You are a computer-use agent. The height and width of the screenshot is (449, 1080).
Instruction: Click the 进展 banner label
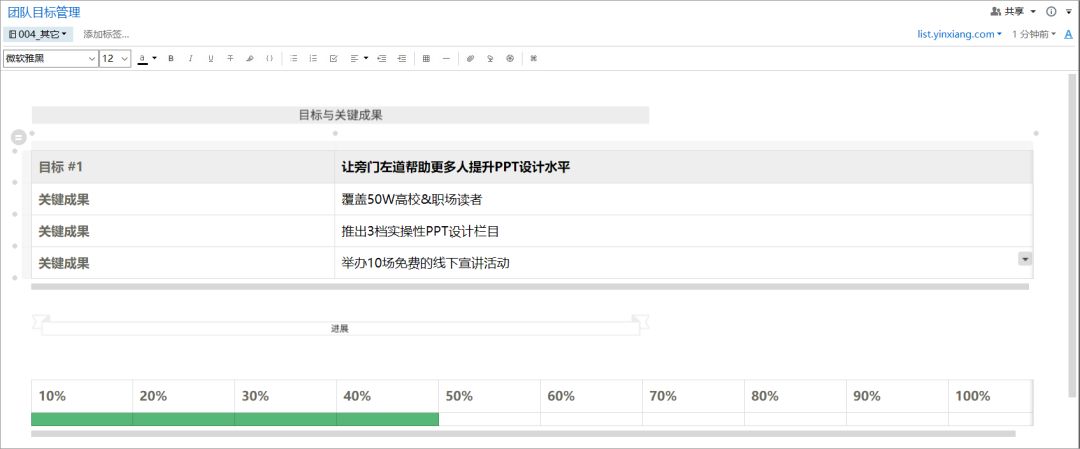point(340,328)
